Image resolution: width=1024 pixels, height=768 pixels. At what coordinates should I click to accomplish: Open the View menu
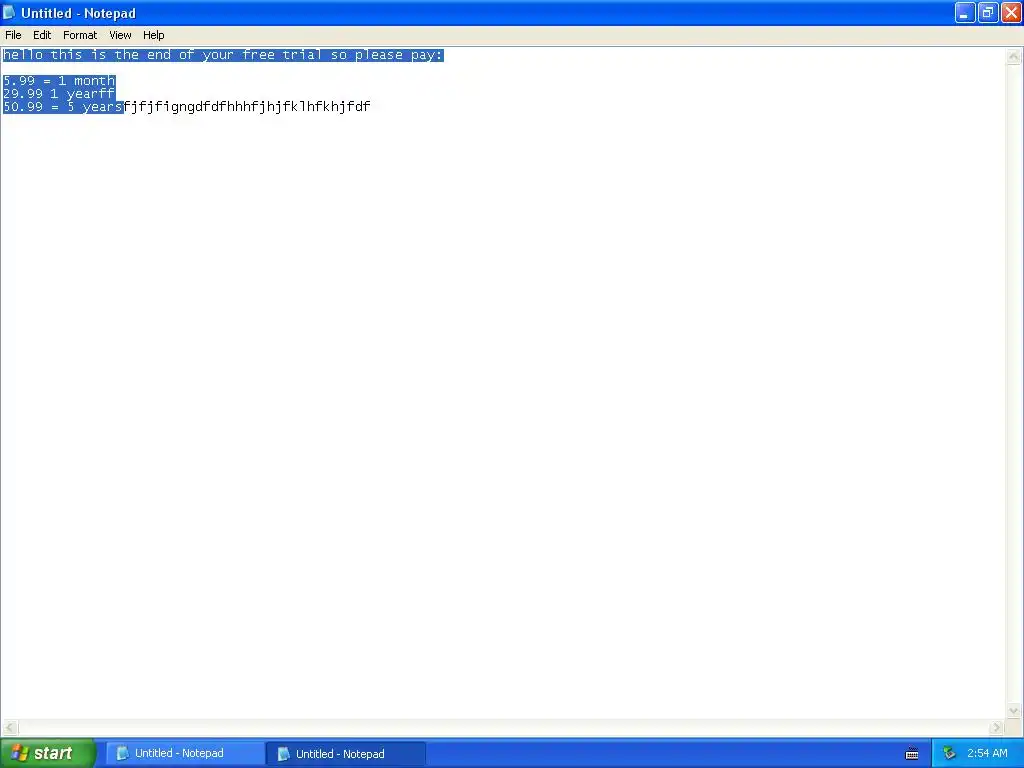click(120, 35)
